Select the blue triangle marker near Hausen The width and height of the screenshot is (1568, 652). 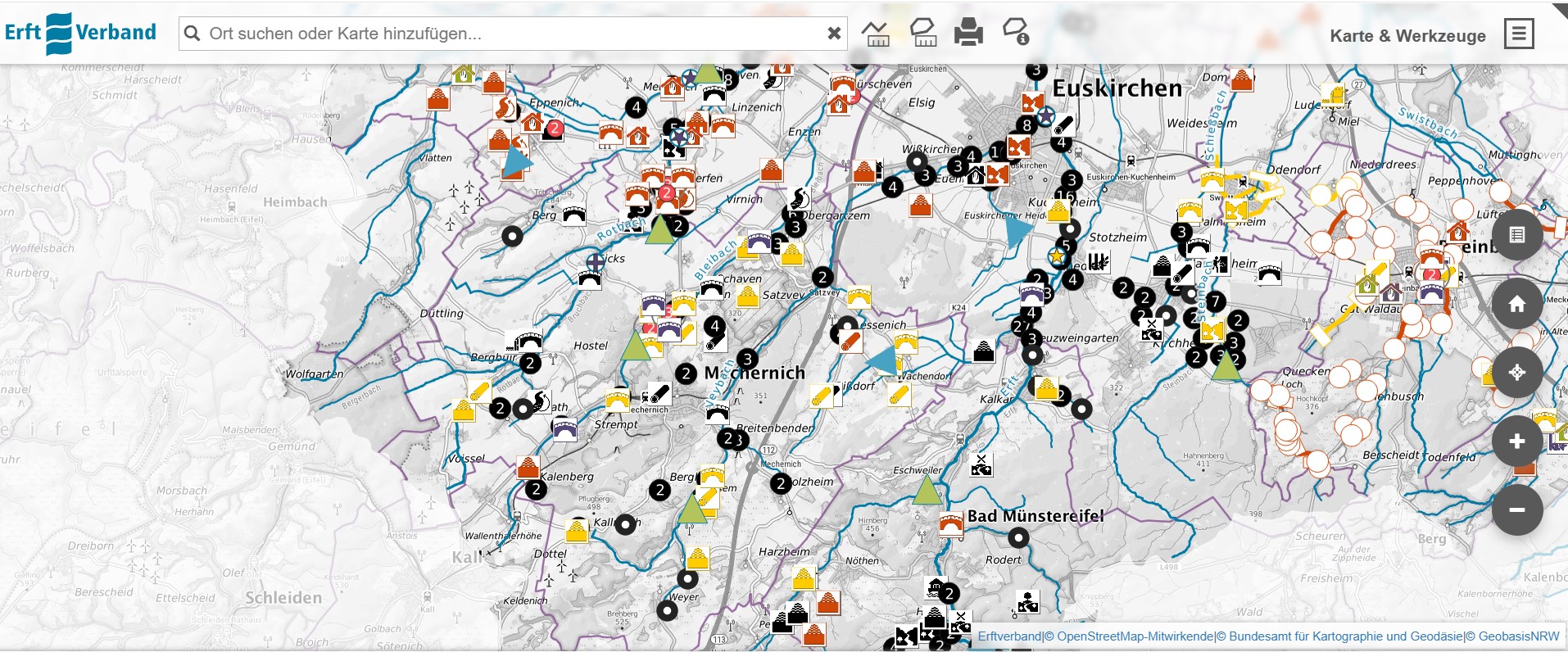[516, 161]
